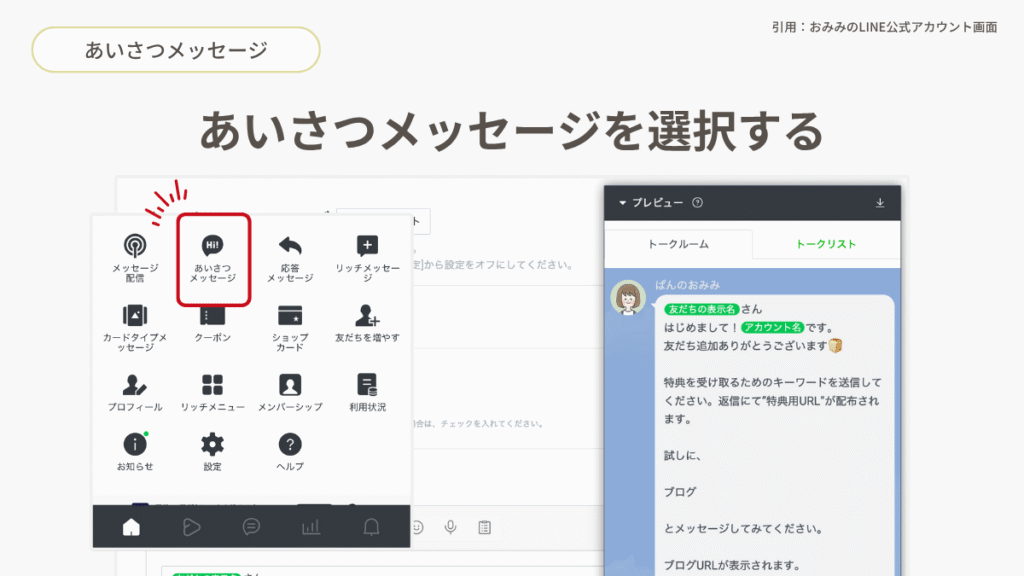Viewport: 1024px width, 576px height.
Task: Open the リッチメニュー grid icon
Action: (x=213, y=392)
